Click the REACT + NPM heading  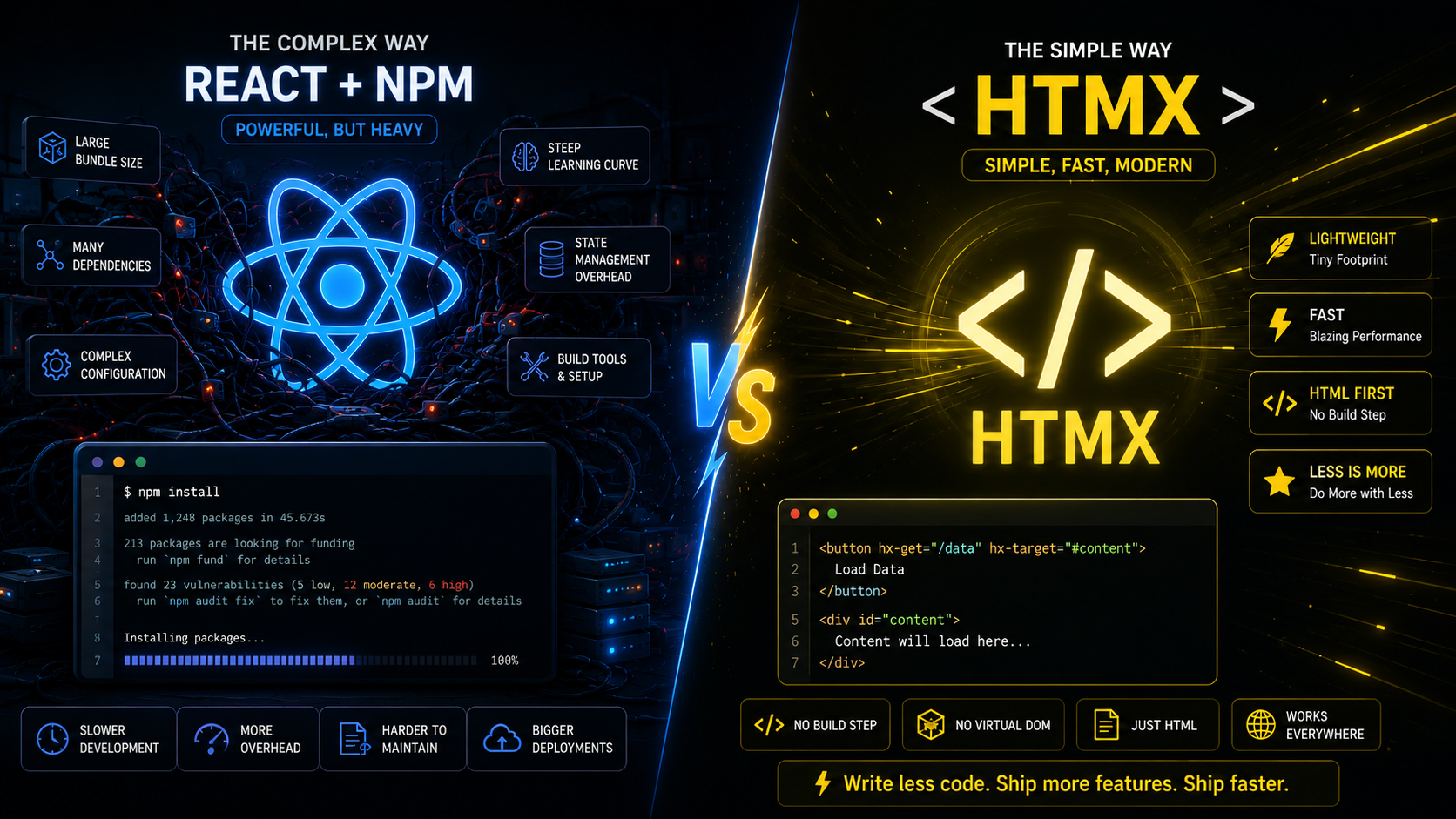click(x=328, y=84)
